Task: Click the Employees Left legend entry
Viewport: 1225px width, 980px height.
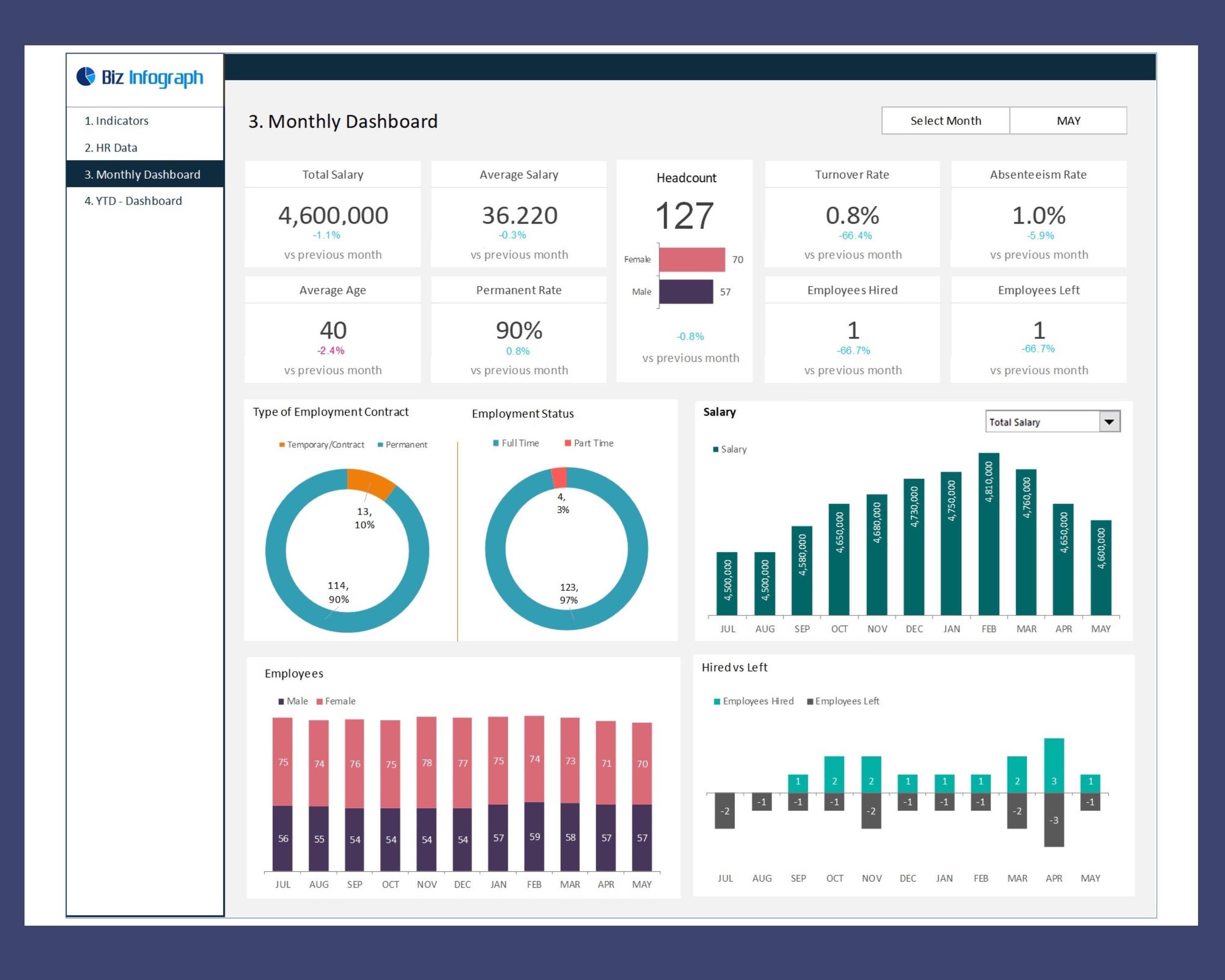Action: (x=843, y=701)
